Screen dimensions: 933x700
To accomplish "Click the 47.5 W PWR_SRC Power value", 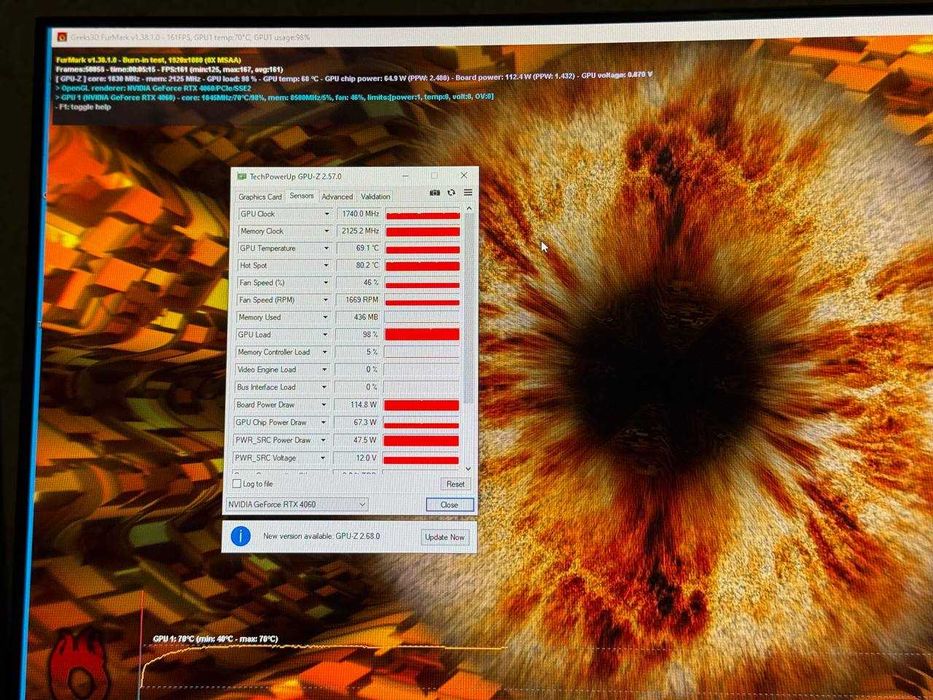I will (356, 440).
